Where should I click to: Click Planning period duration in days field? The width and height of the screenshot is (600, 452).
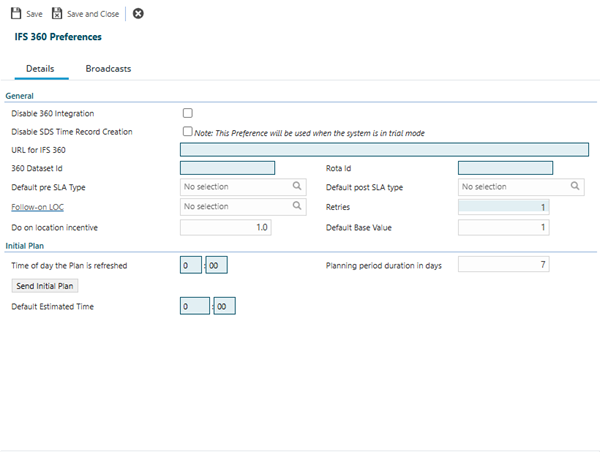pyautogui.click(x=504, y=264)
